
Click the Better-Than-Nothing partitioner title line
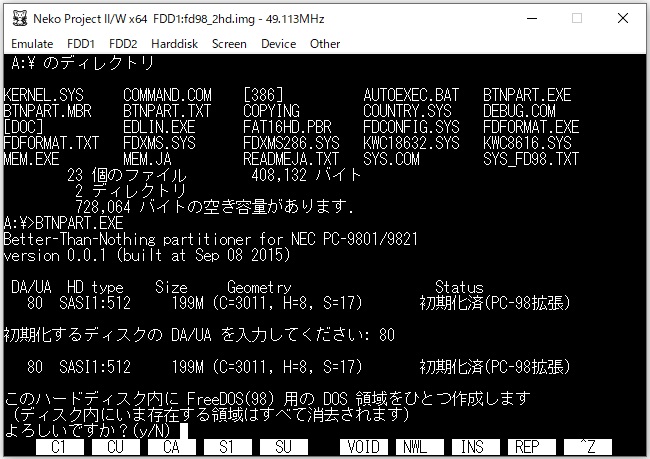211,239
